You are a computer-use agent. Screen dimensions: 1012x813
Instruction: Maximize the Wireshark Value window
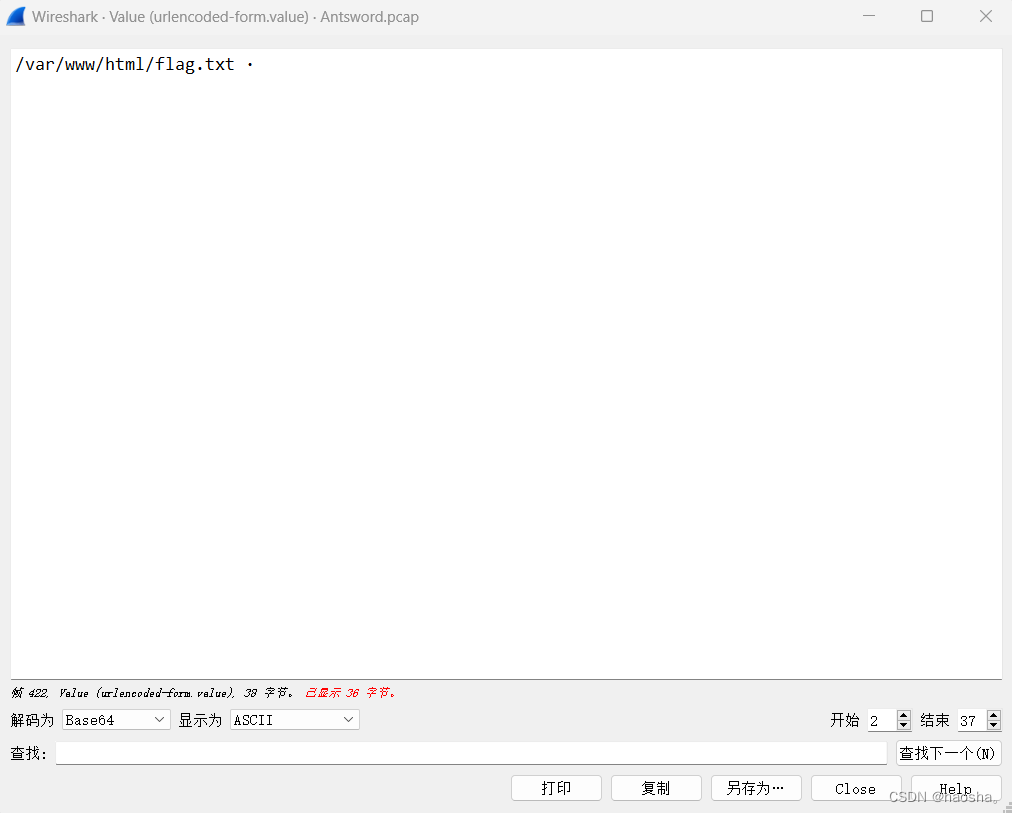pyautogui.click(x=927, y=16)
